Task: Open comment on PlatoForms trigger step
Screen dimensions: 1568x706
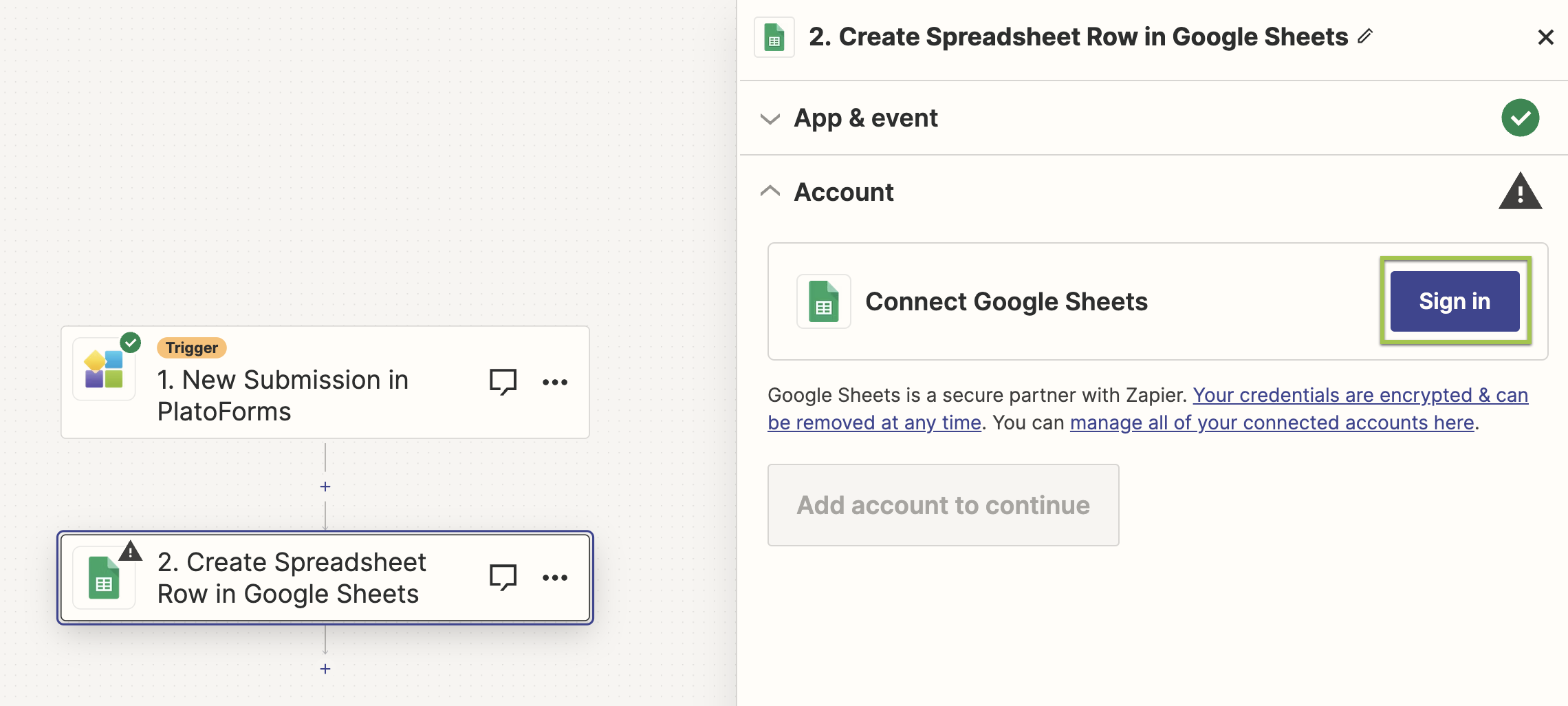Action: (x=503, y=382)
